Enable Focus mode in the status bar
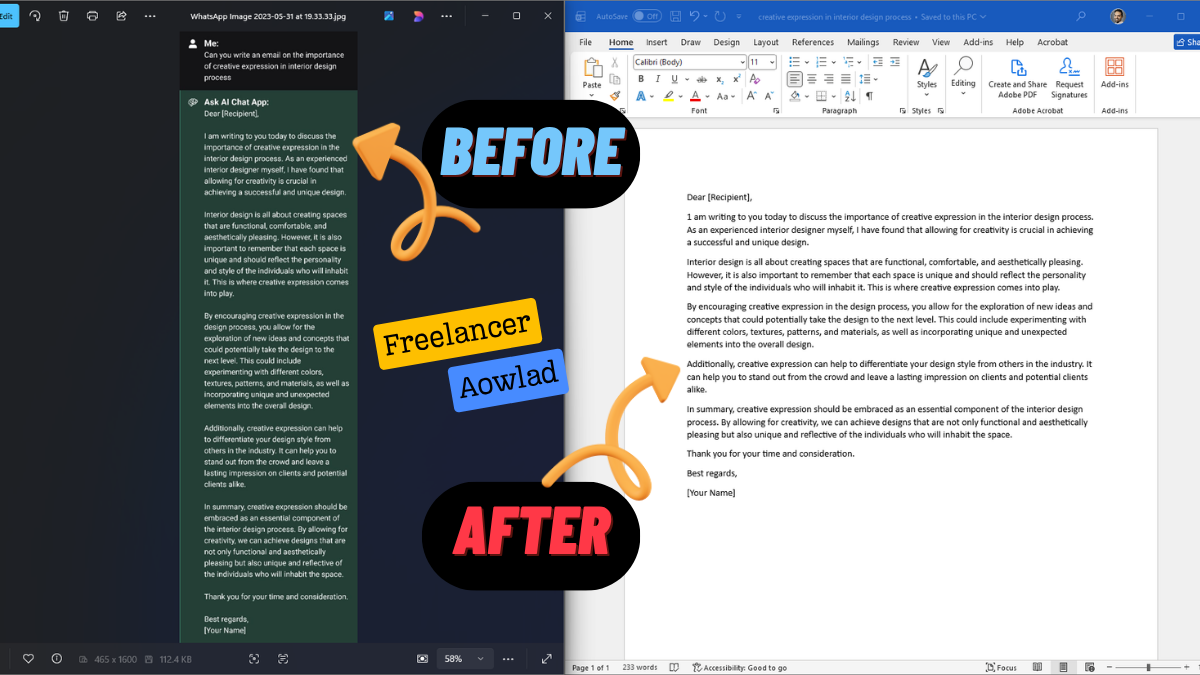 click(x=1001, y=666)
